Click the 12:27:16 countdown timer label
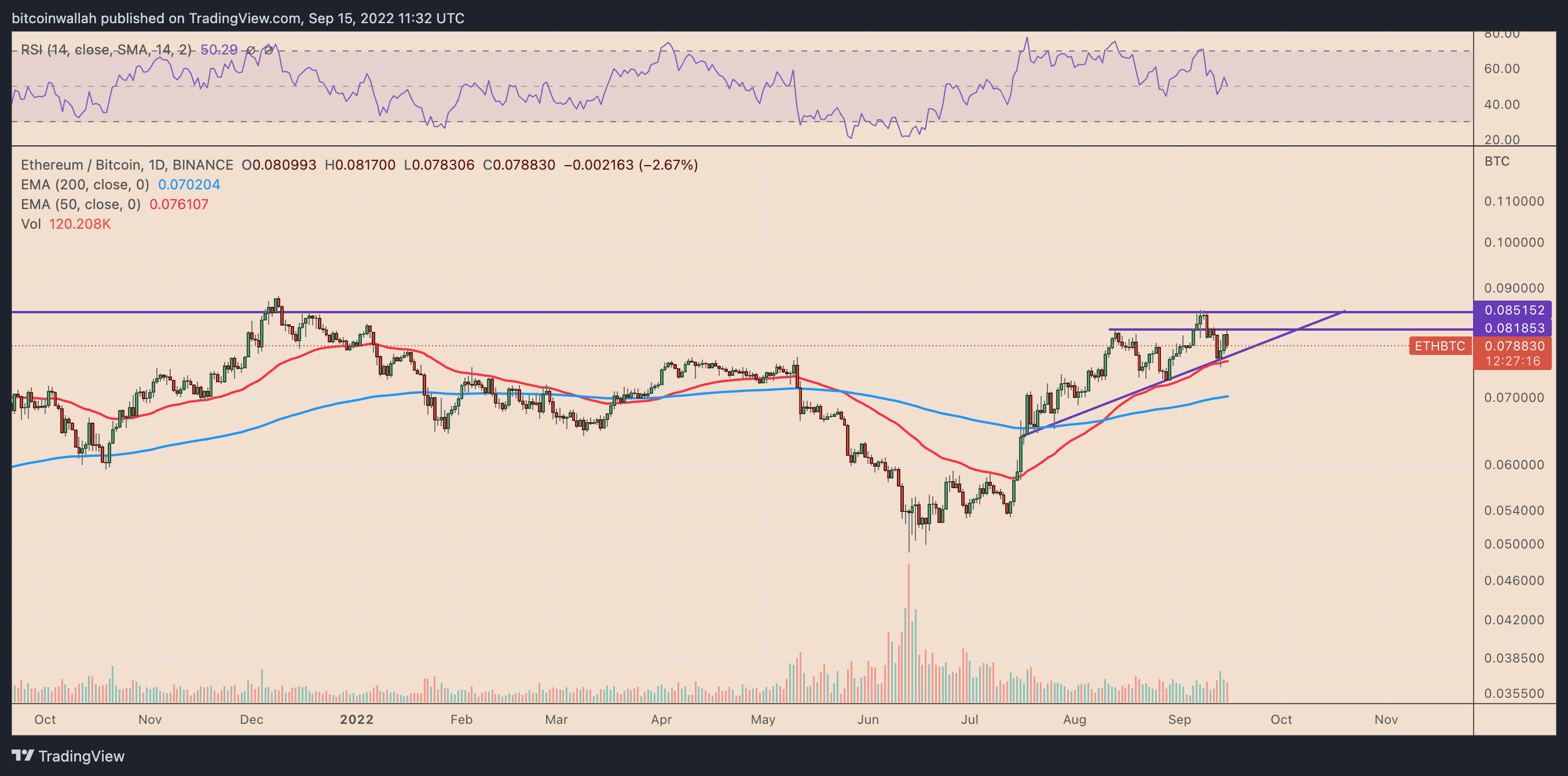 tap(1512, 361)
